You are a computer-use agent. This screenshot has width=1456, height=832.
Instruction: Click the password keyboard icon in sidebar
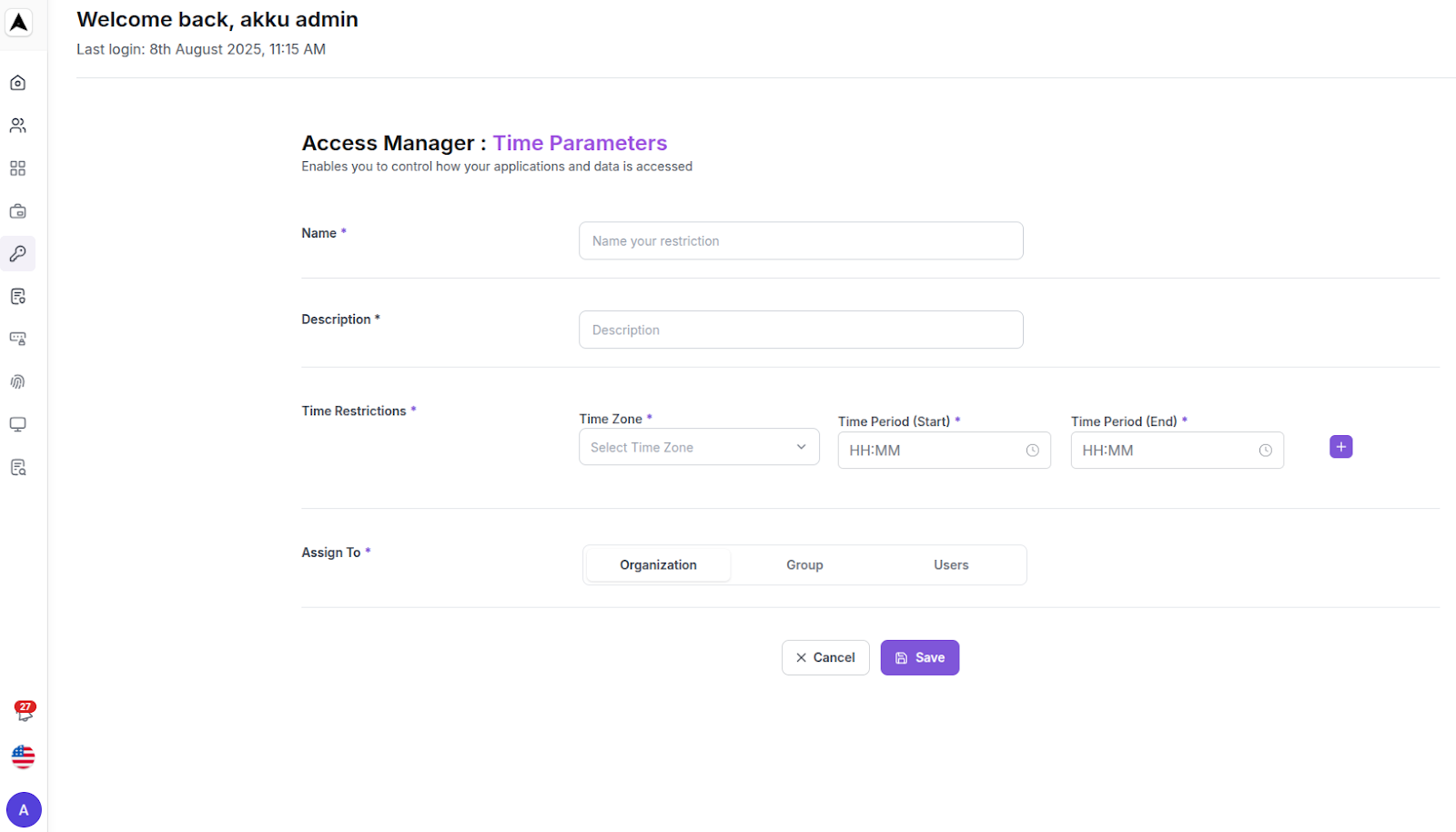coord(17,339)
